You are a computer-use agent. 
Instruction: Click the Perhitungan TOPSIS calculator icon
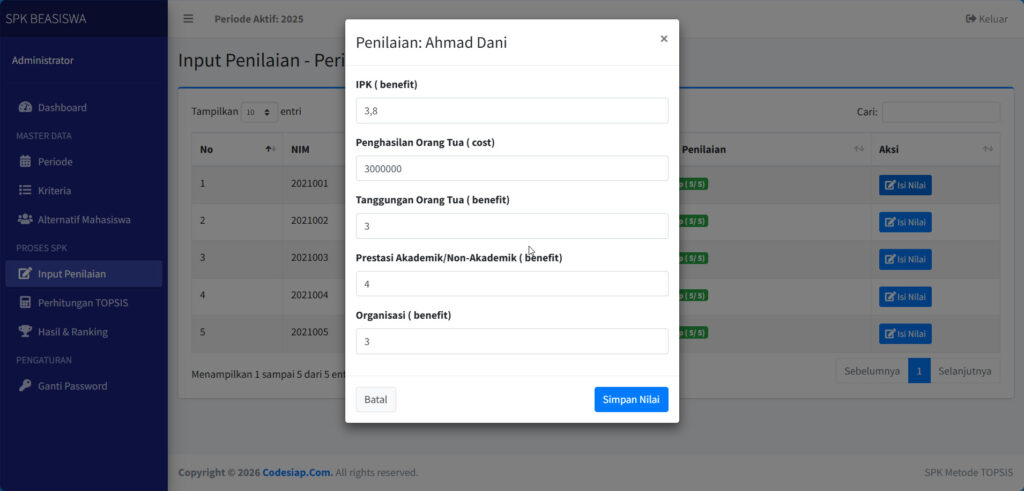pos(25,302)
